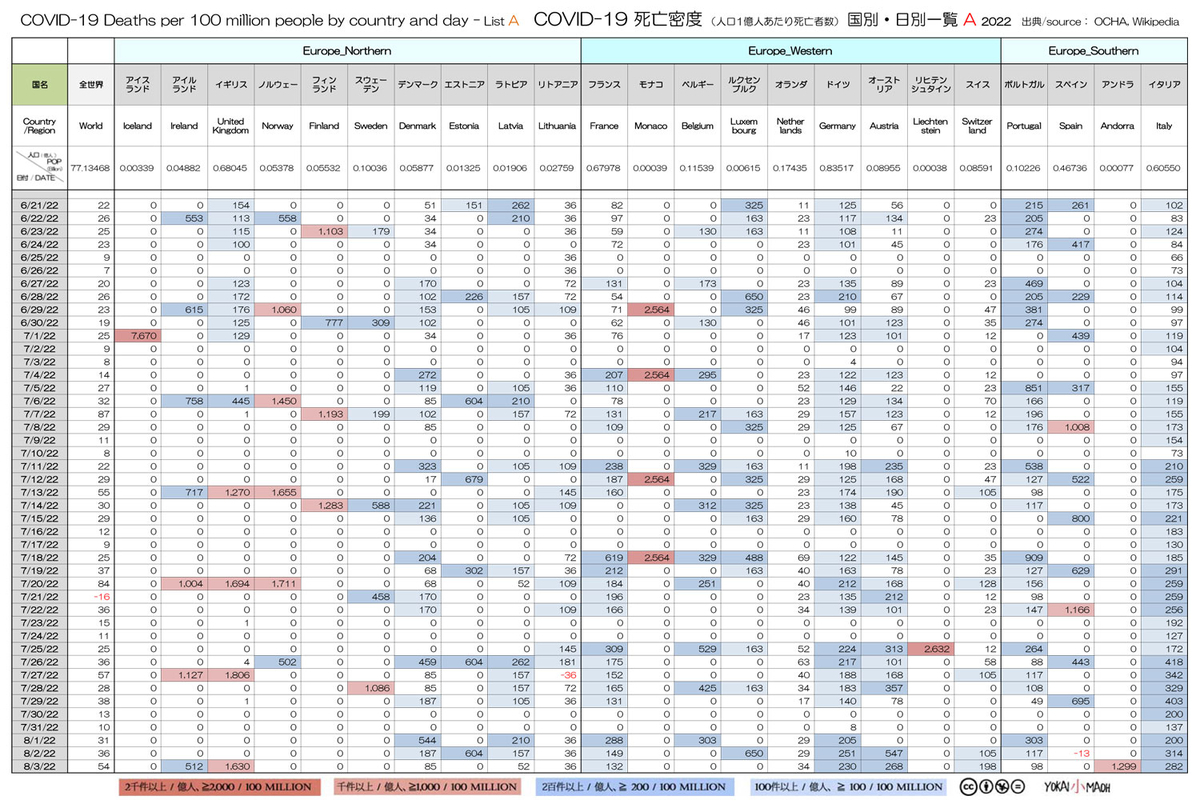This screenshot has width=1200, height=804.
Task: Click the Japanese header フランス
Action: (604, 85)
